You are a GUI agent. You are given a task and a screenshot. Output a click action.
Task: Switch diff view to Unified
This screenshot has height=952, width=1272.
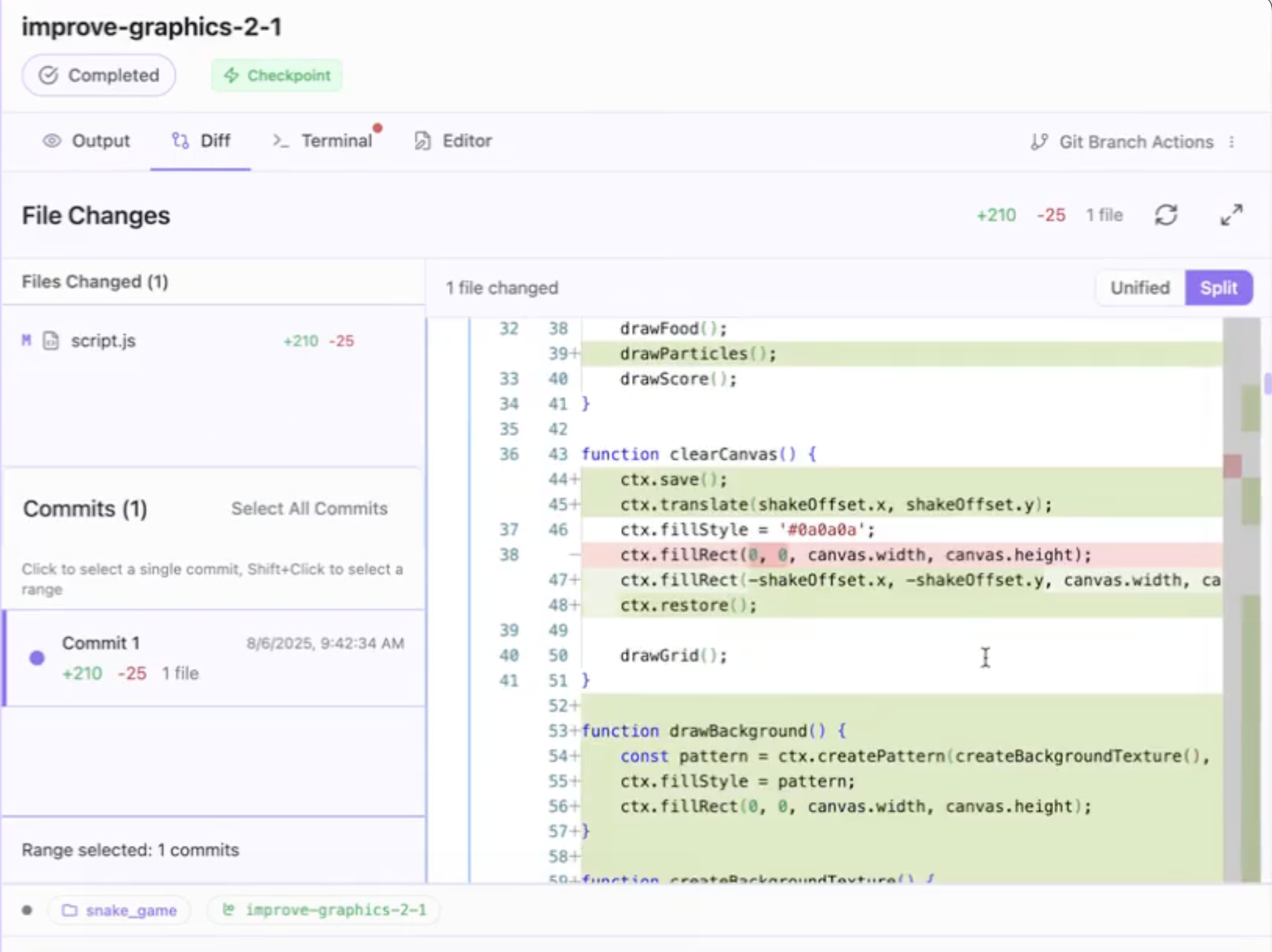click(1140, 288)
